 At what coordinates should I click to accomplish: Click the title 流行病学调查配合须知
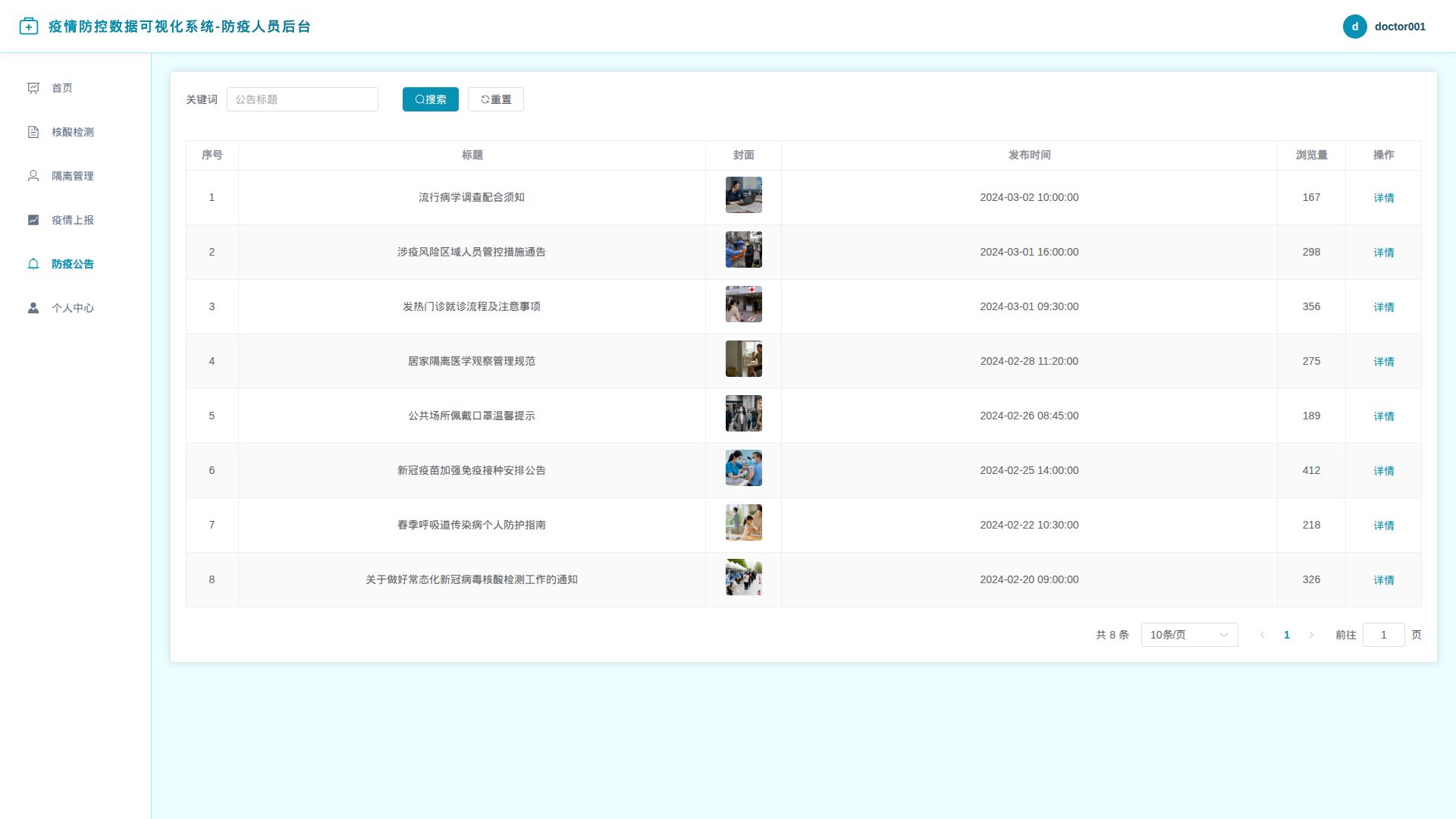click(472, 197)
